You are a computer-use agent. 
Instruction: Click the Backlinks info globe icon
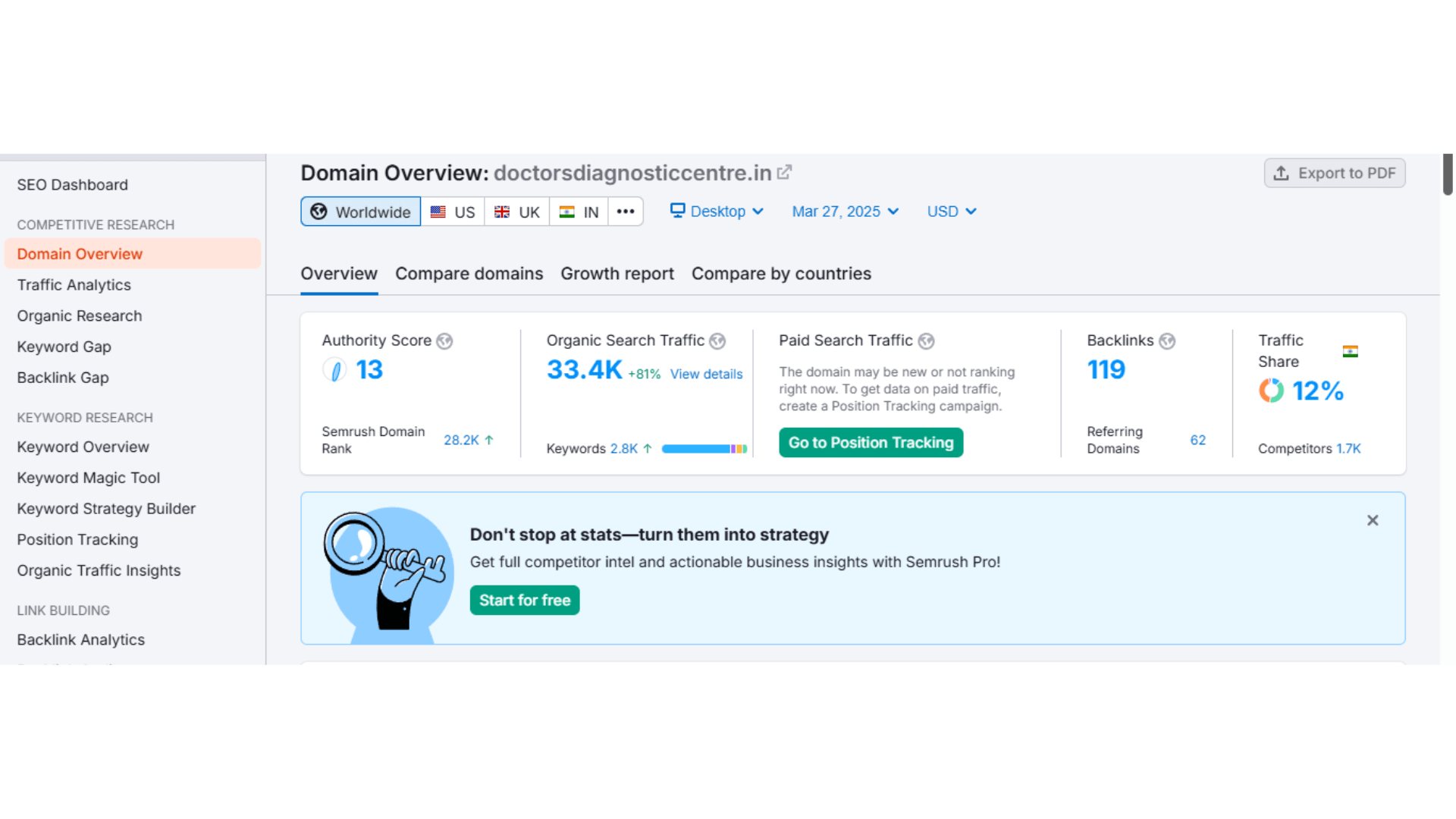point(1167,341)
